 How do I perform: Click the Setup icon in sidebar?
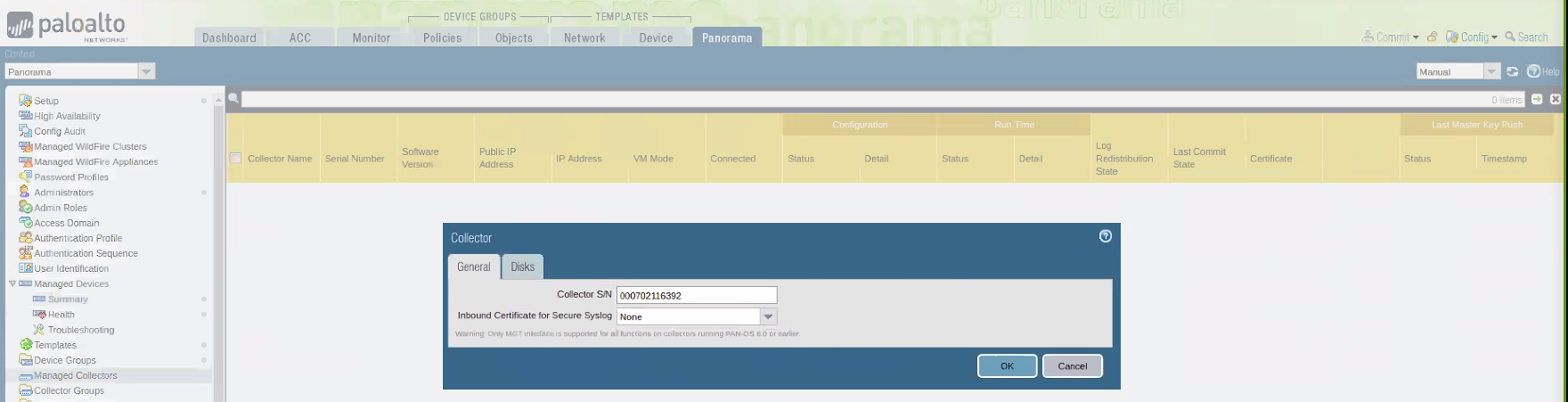tap(25, 101)
